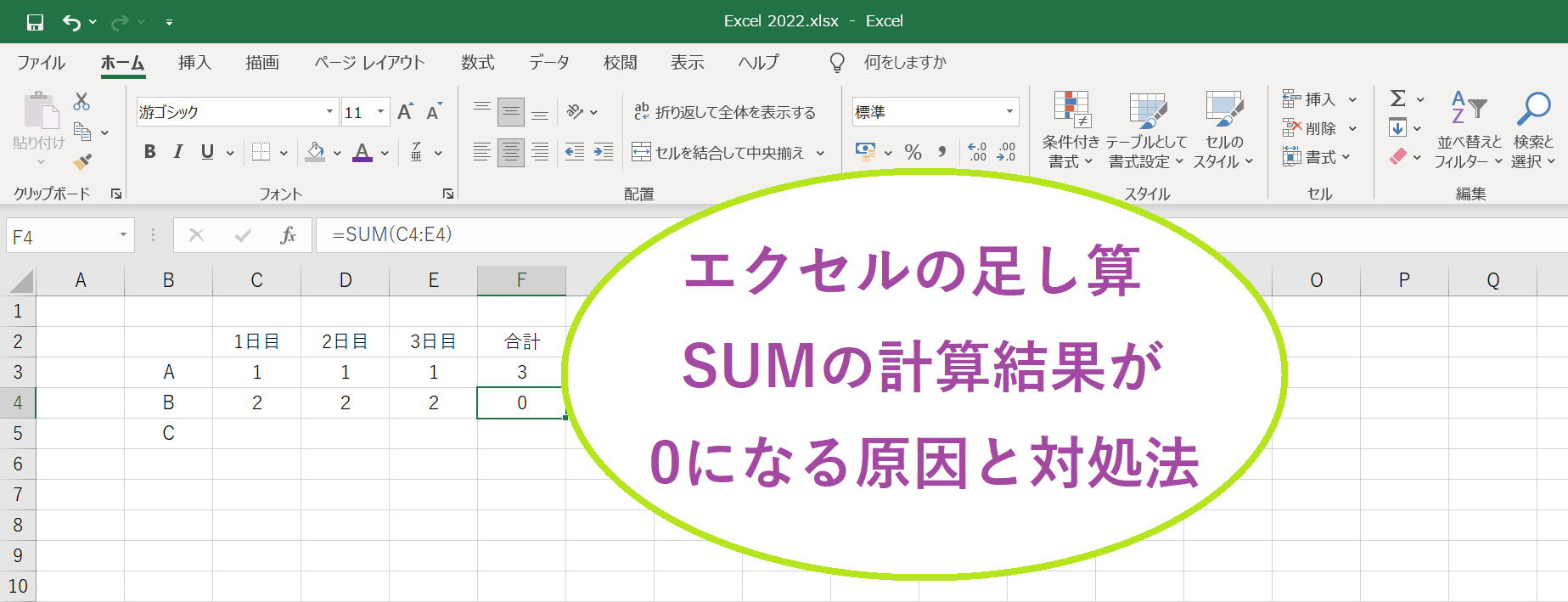Increase the indent
This screenshot has width=1568, height=602.
(604, 153)
